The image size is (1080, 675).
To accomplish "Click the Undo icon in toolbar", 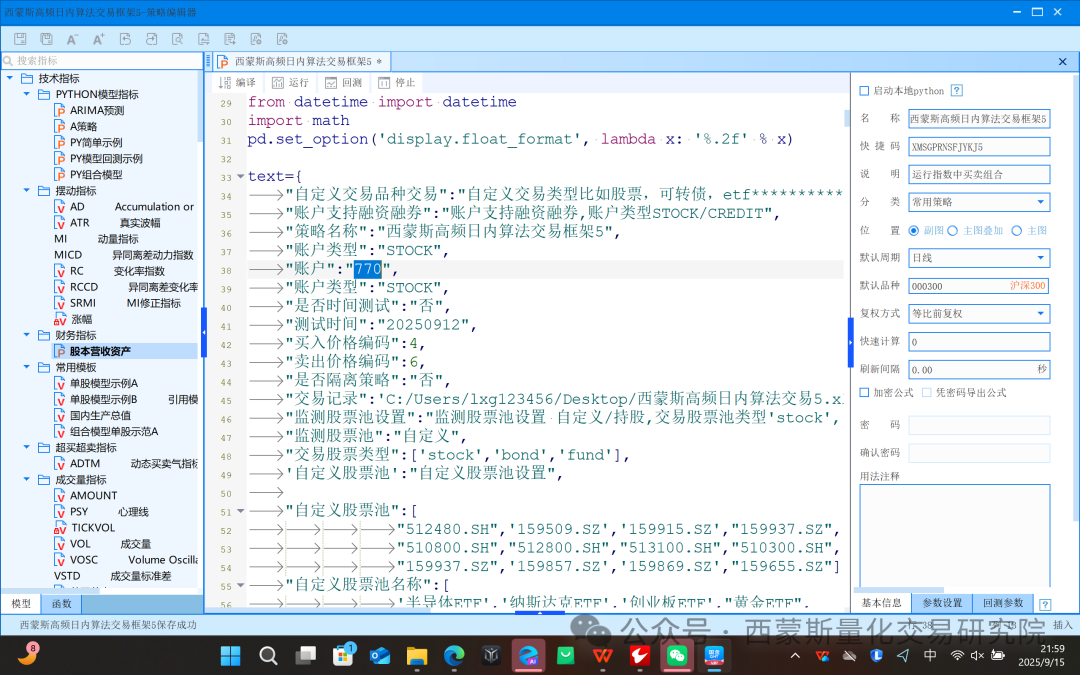I will coord(125,39).
